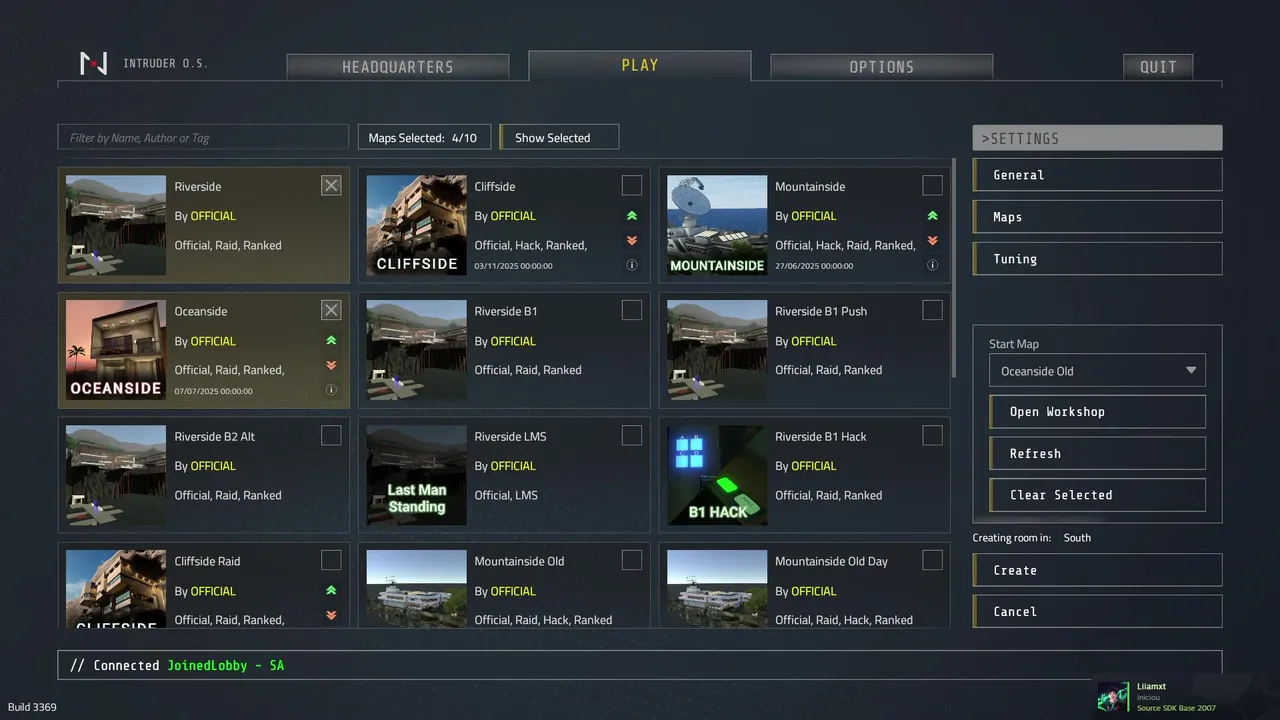Viewport: 1280px width, 720px height.
Task: Downvote the Cliffside Raid map
Action: coord(331,615)
